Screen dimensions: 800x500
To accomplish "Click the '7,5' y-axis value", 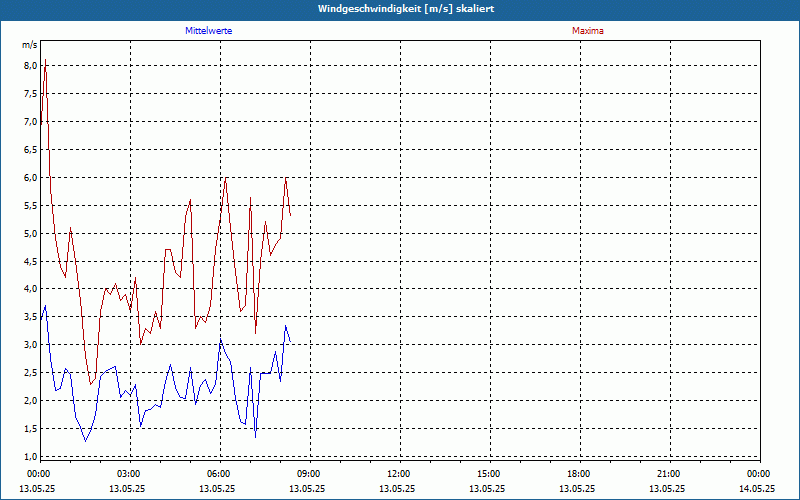I will pyautogui.click(x=30, y=93).
